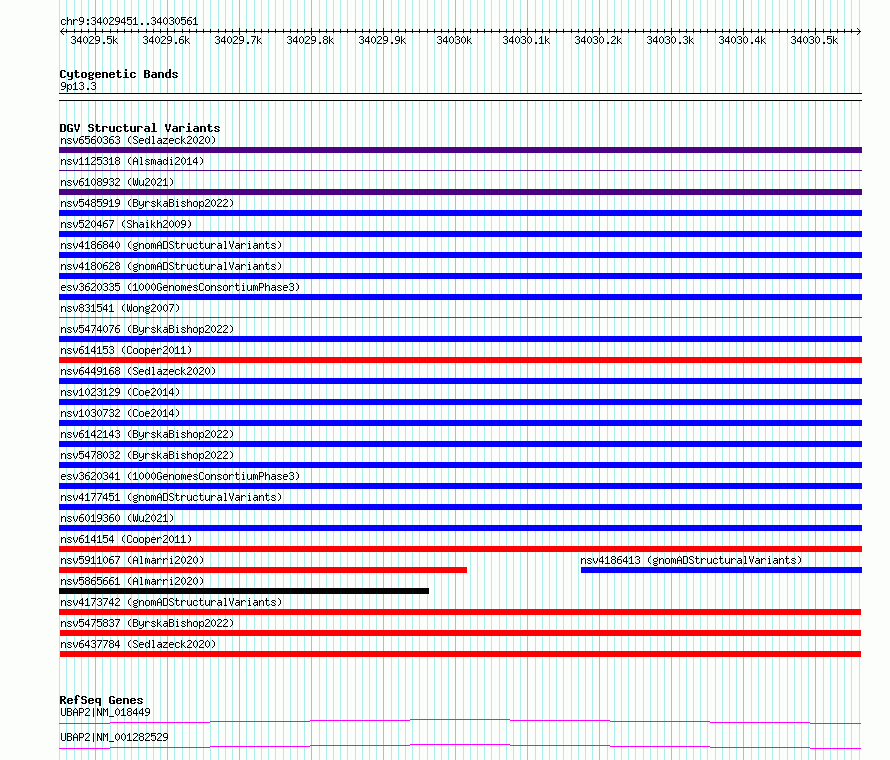The image size is (890, 760).
Task: Click the red bar under nsv4173742
Action: (460, 612)
